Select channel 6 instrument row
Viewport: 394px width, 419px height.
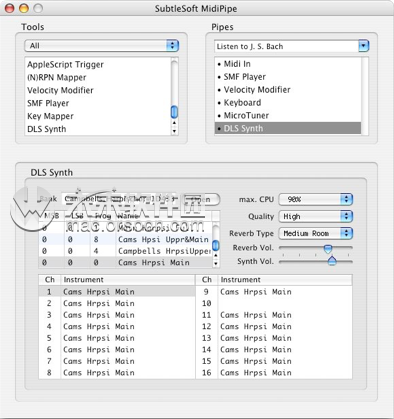(x=117, y=350)
